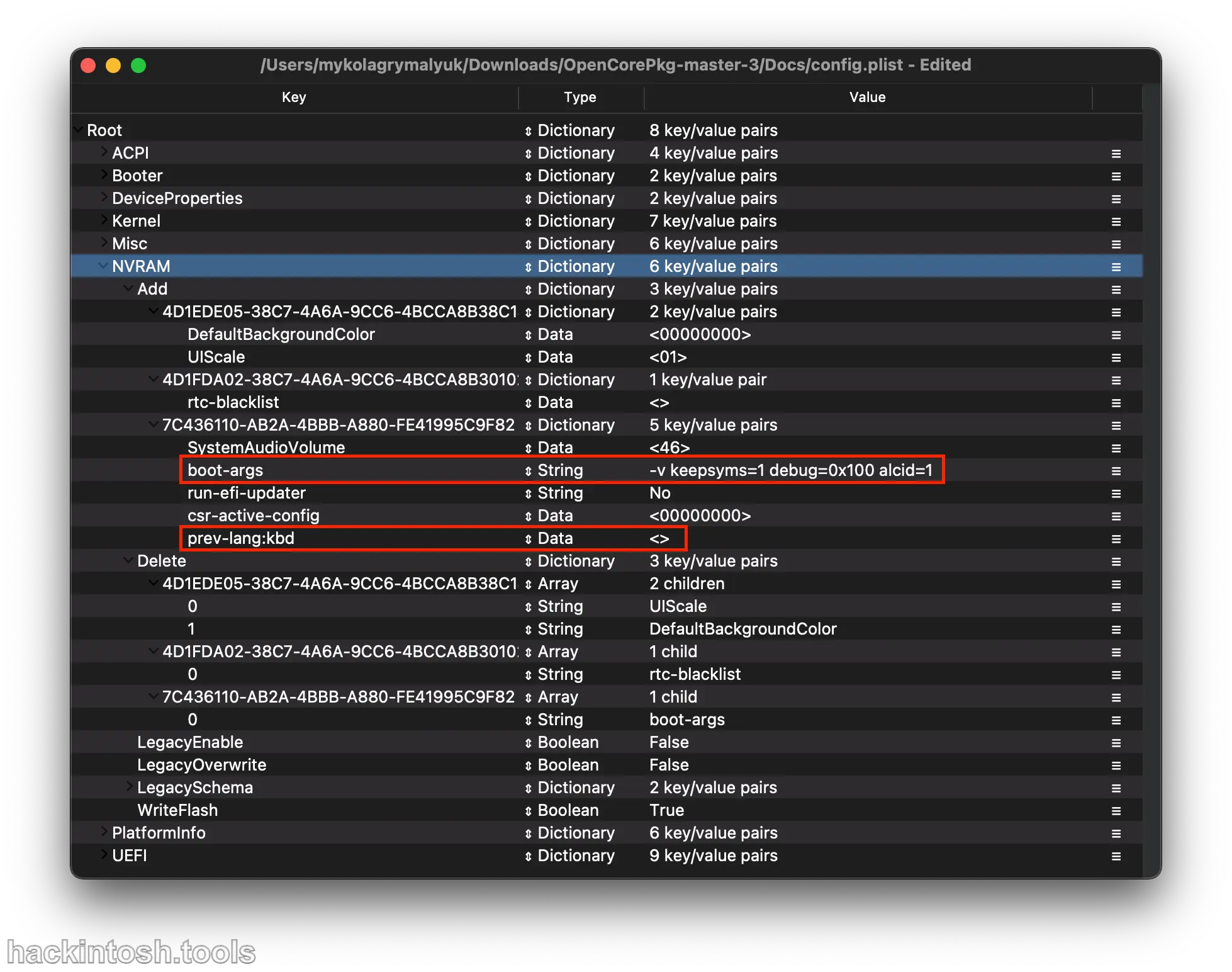Expand the Misc section

click(104, 242)
